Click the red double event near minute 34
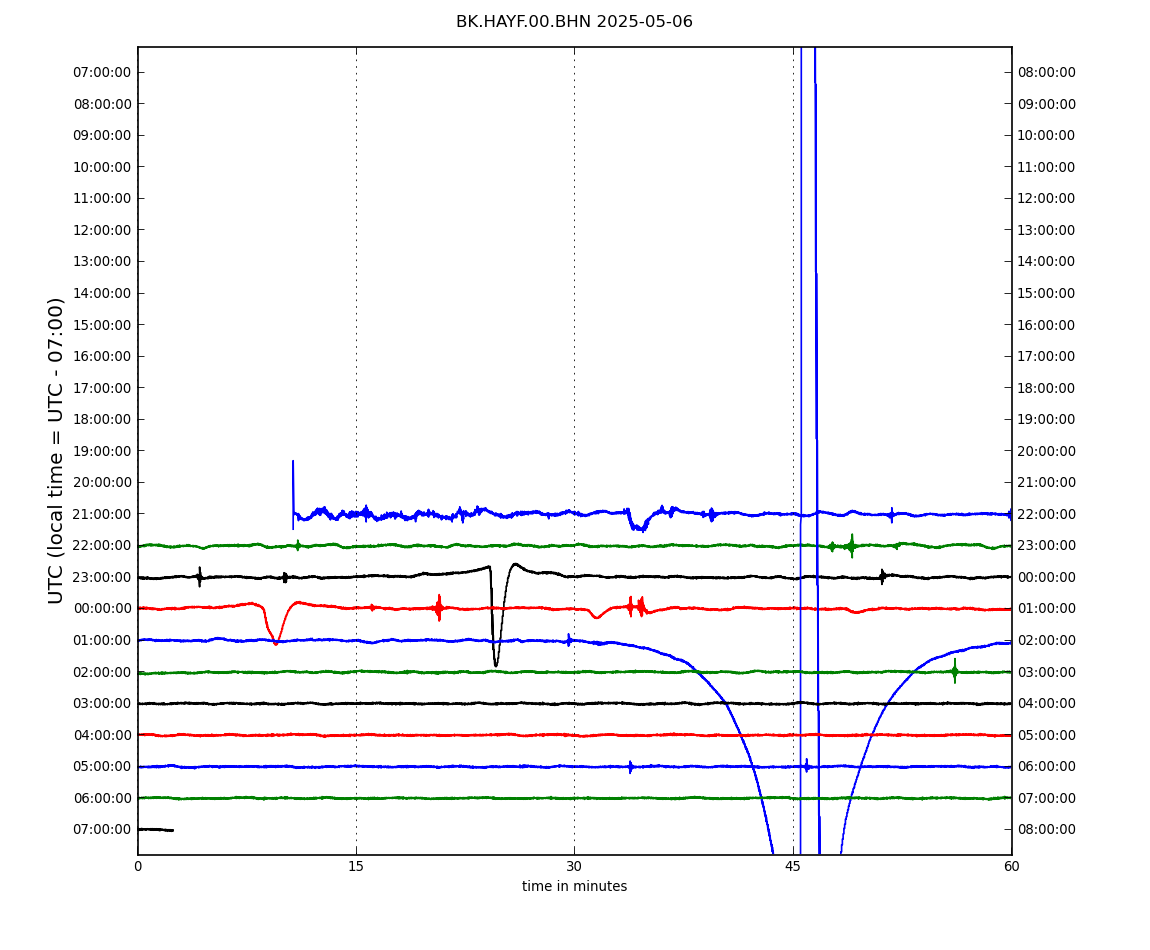 636,607
